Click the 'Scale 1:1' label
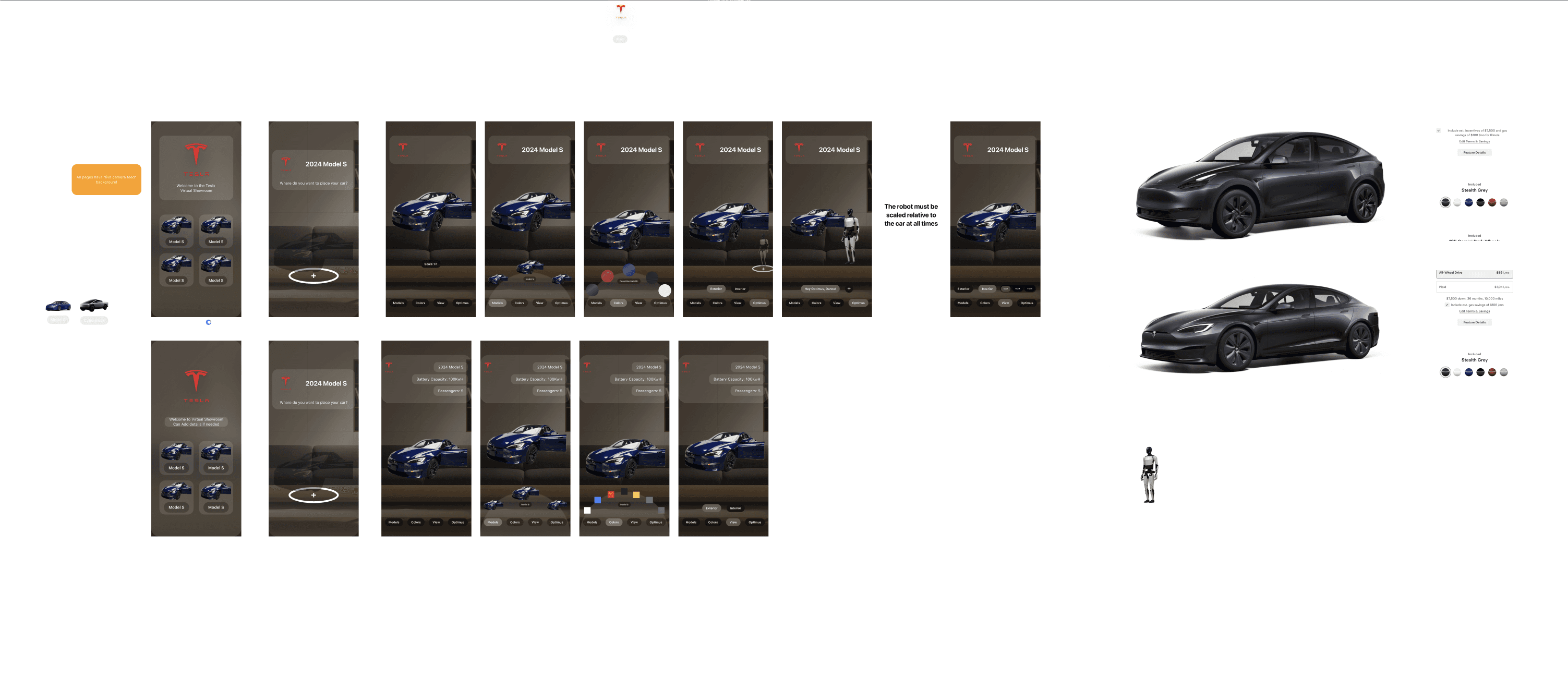The height and width of the screenshot is (677, 1568). 430,264
